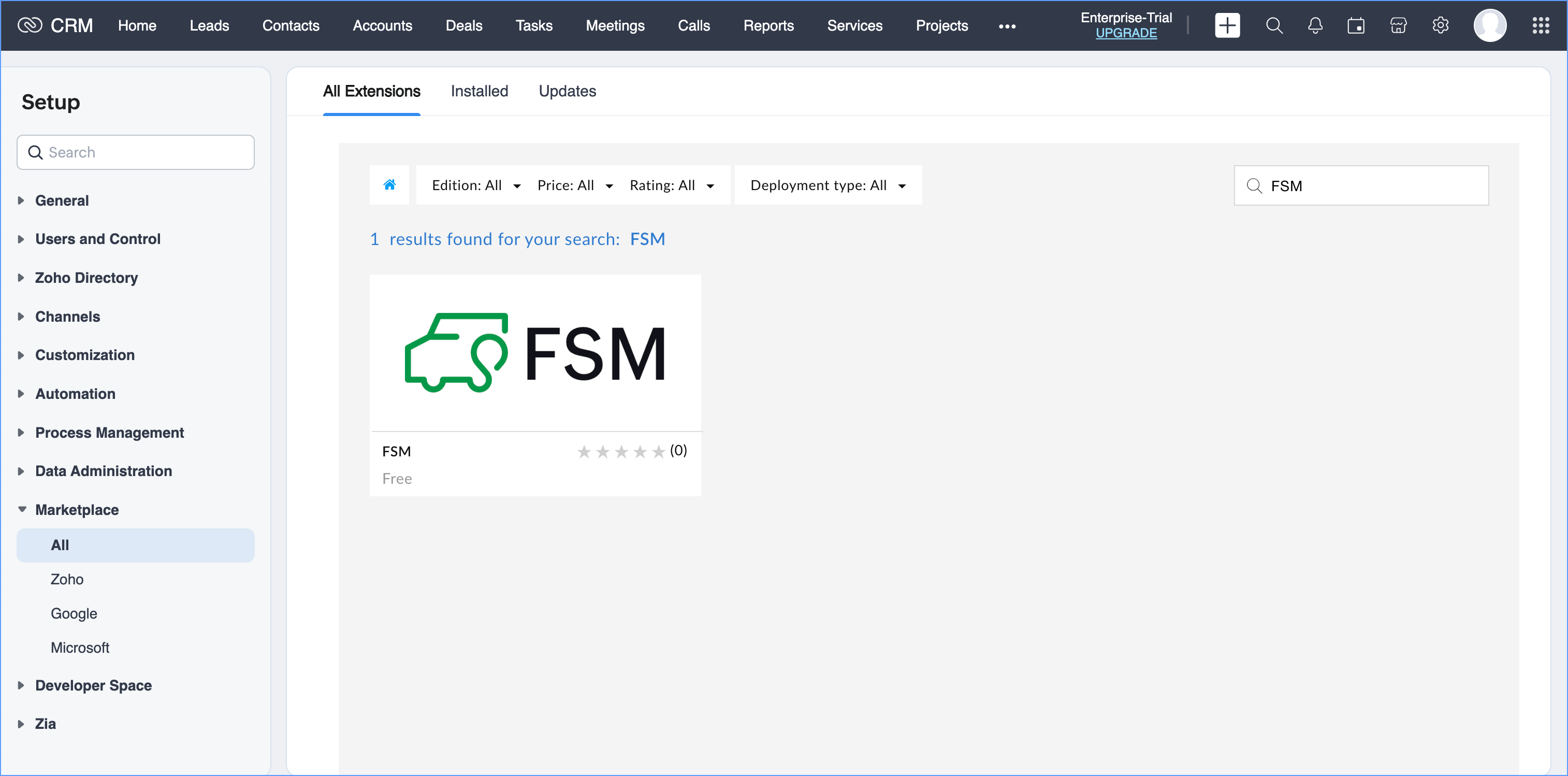Open the Edition: All dropdown
The width and height of the screenshot is (1568, 776).
(476, 185)
